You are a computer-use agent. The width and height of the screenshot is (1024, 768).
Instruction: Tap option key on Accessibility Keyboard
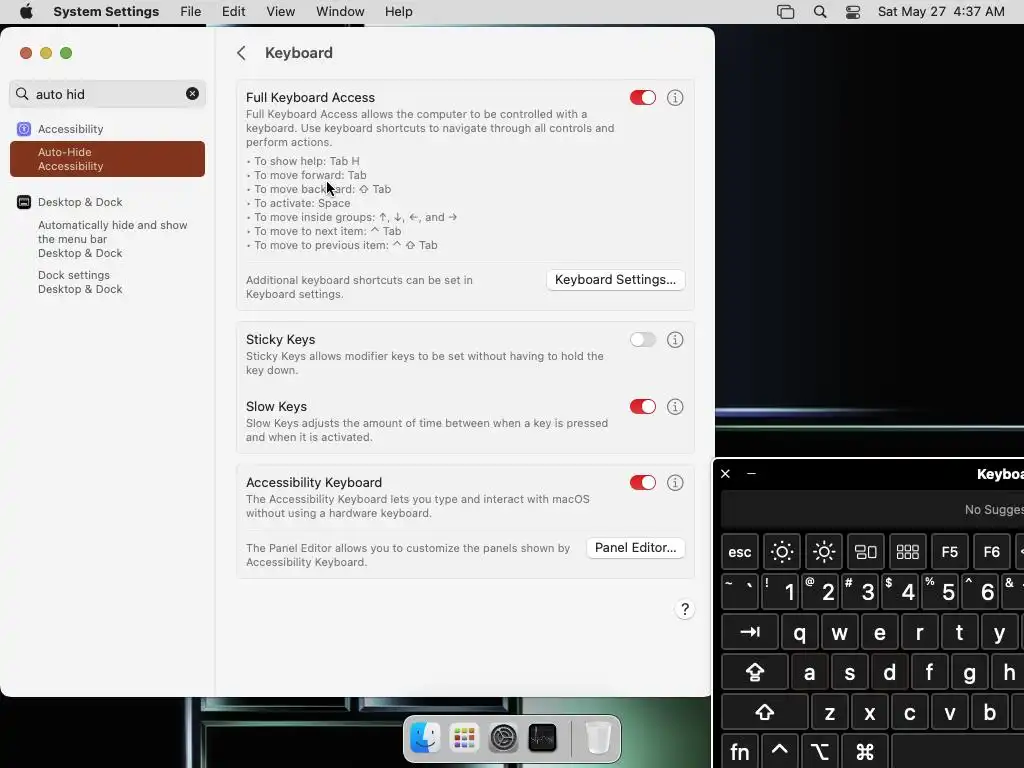(x=820, y=752)
